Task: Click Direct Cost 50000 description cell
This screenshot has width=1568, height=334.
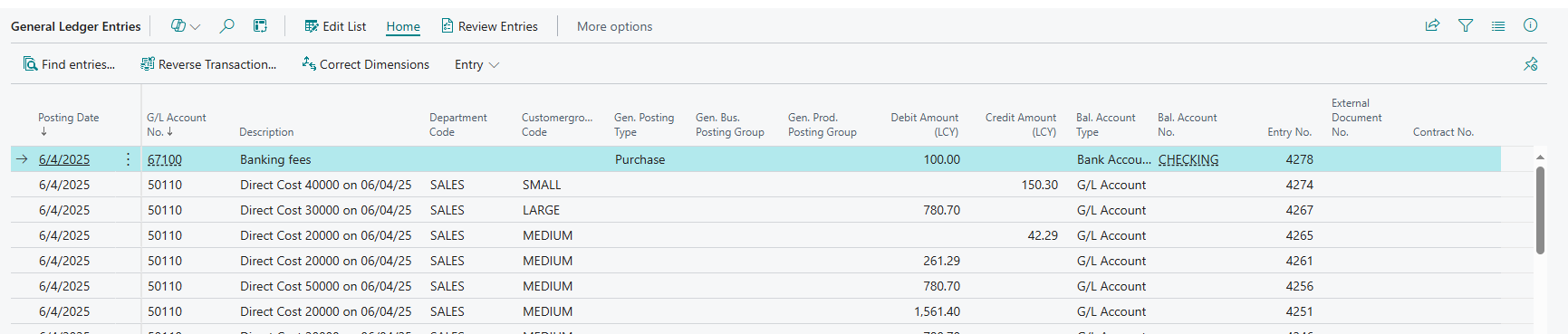Action: tap(326, 286)
